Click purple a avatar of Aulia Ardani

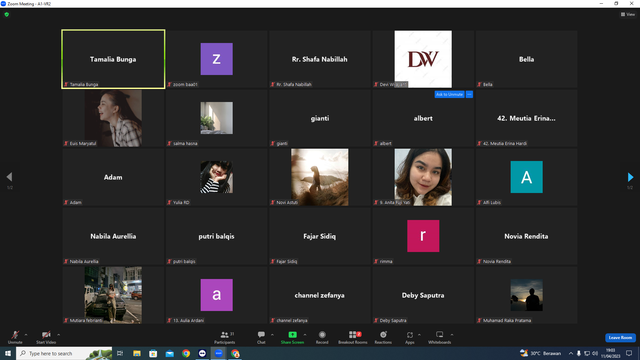[x=216, y=295]
